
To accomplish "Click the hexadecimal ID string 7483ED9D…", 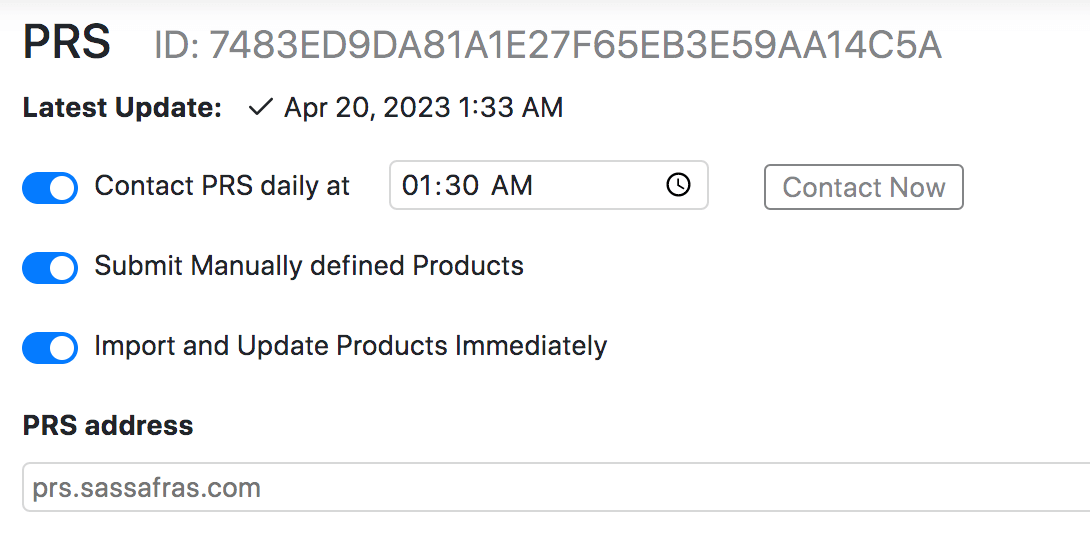I will [575, 46].
